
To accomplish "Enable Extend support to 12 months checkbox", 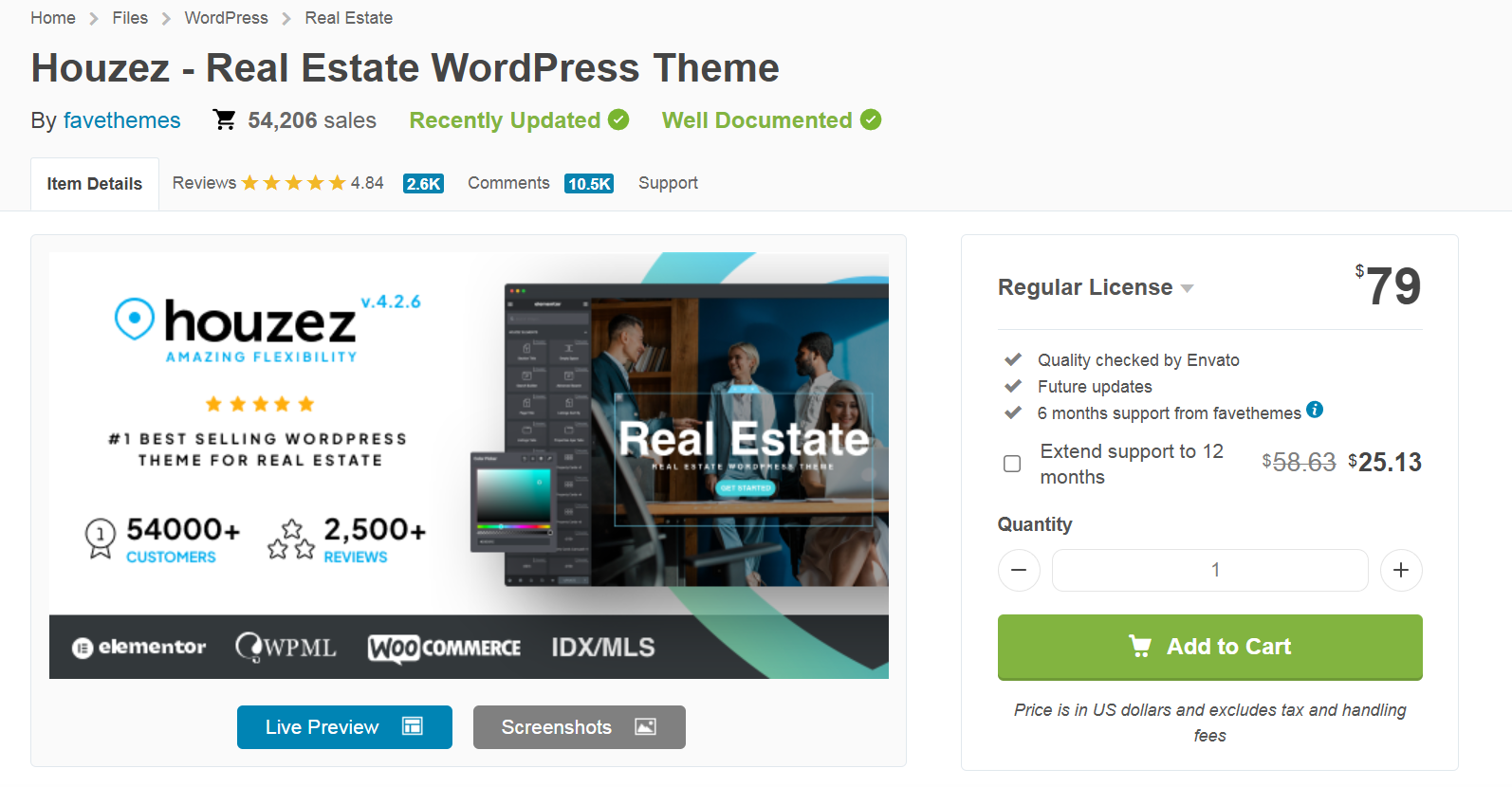I will (x=1012, y=464).
